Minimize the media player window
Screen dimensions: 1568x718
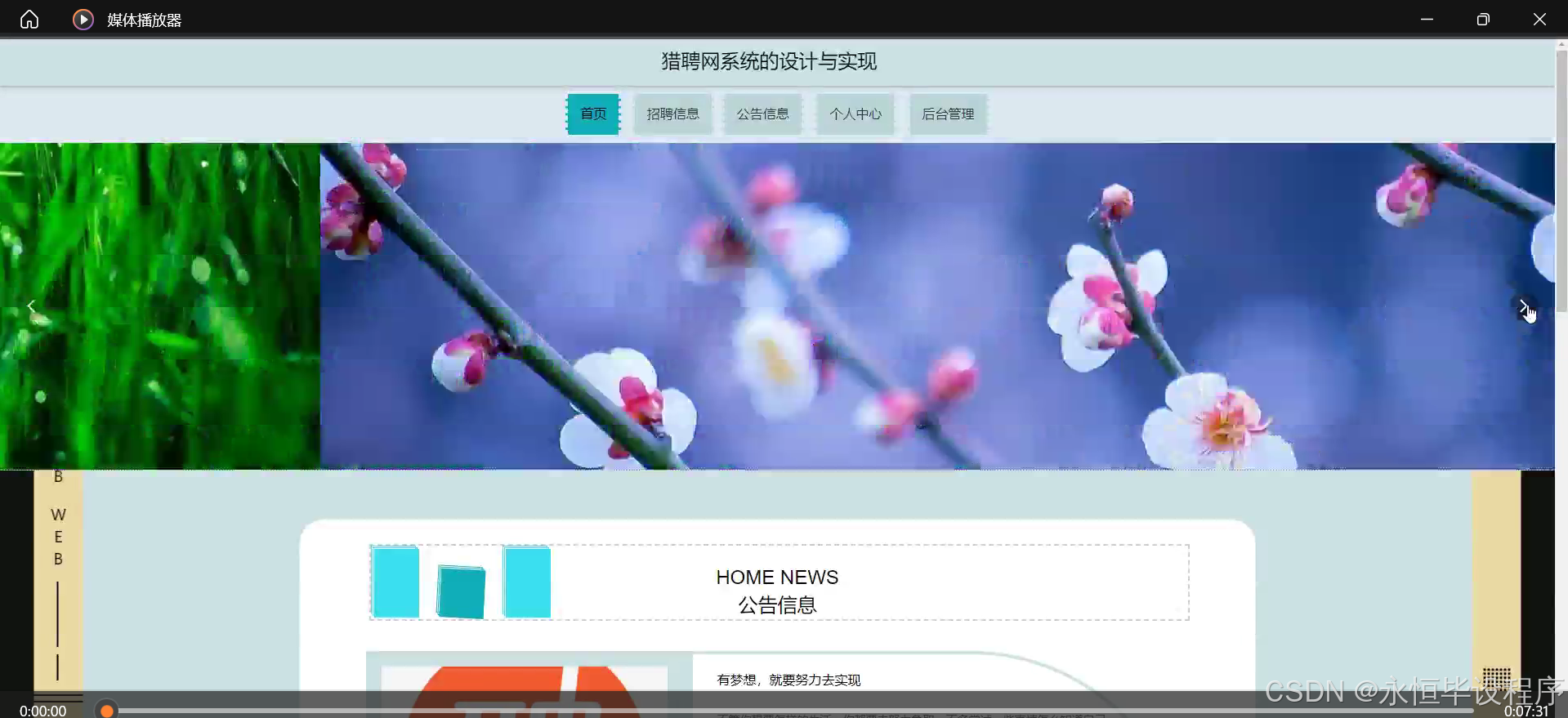pos(1427,19)
